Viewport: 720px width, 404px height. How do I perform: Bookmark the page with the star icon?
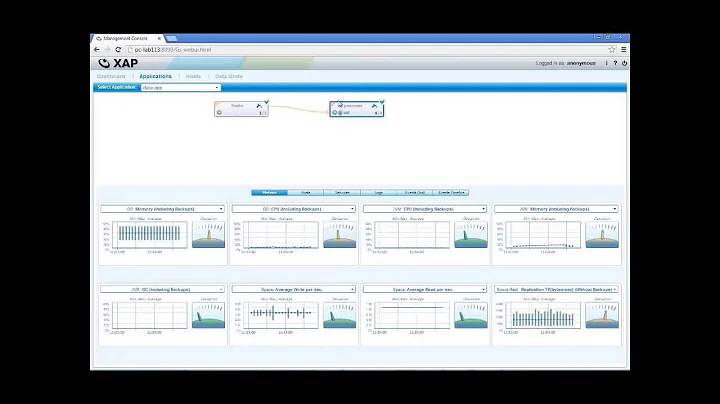612,50
